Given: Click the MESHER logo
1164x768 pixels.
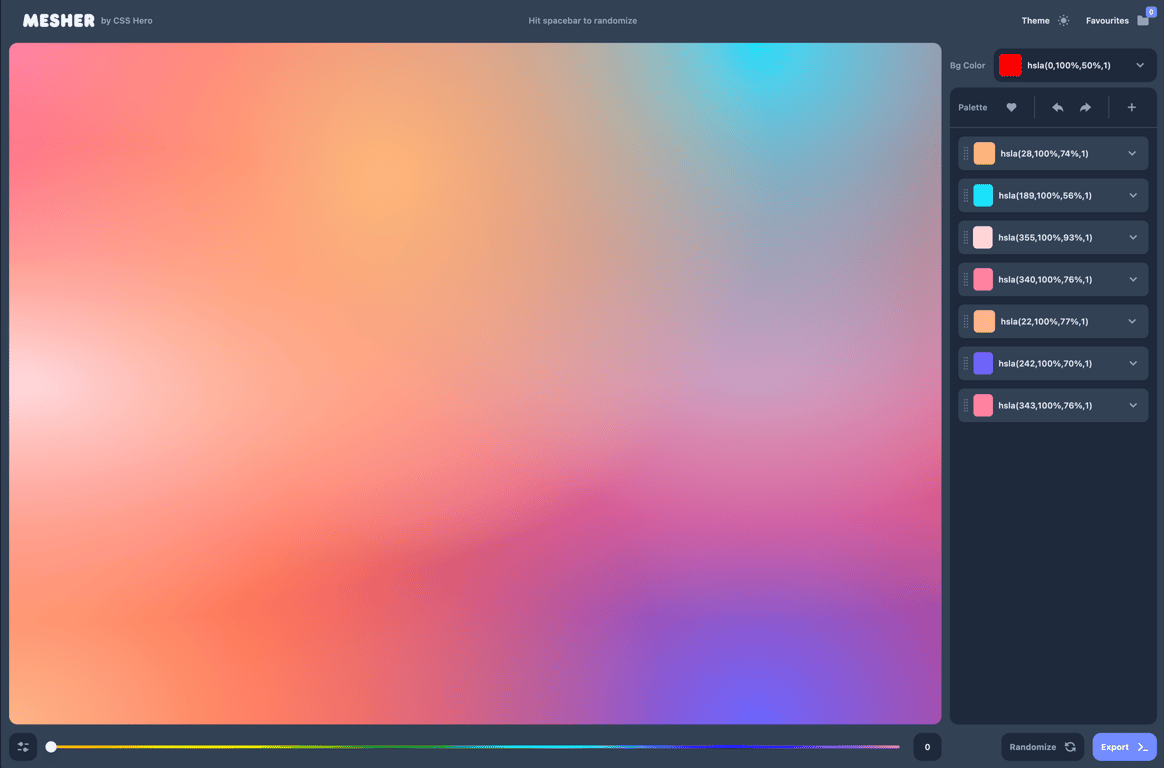Looking at the screenshot, I should [59, 21].
